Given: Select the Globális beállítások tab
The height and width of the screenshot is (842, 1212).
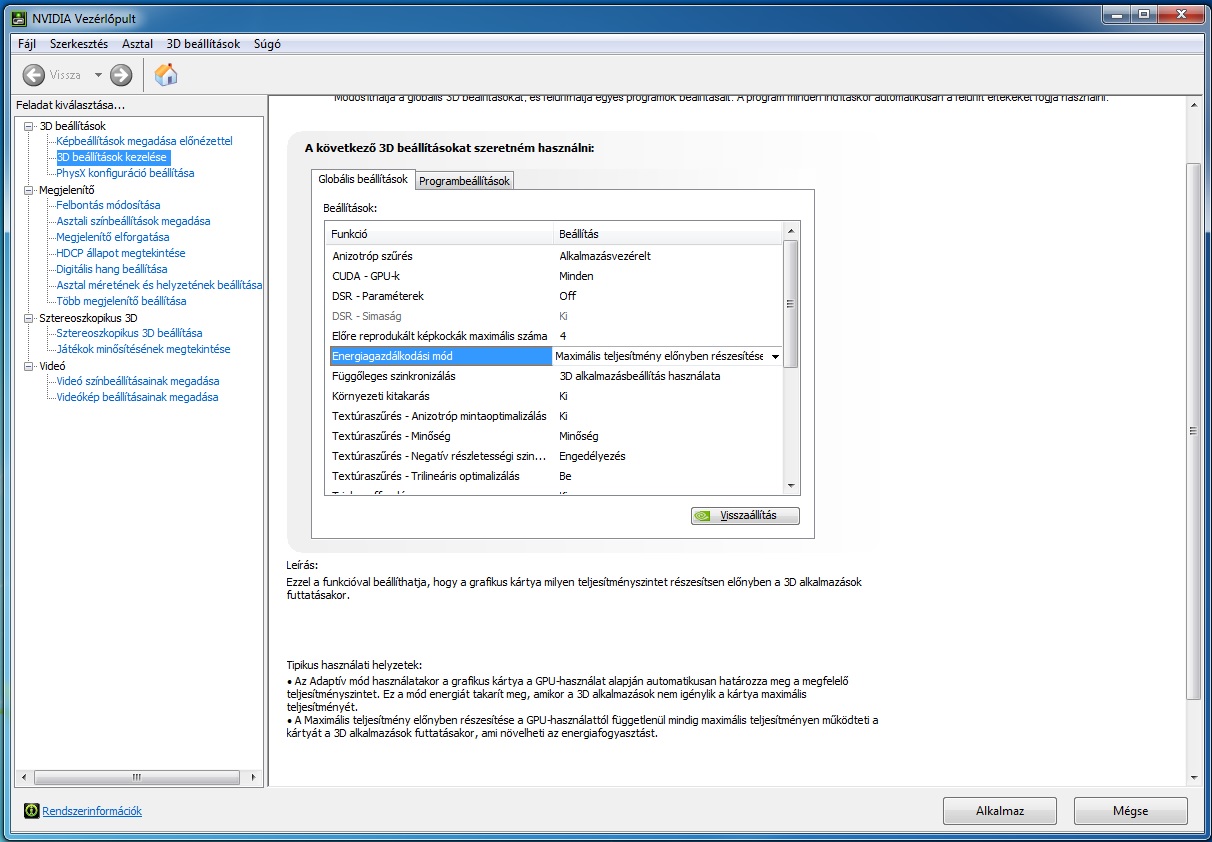Looking at the screenshot, I should click(x=363, y=179).
